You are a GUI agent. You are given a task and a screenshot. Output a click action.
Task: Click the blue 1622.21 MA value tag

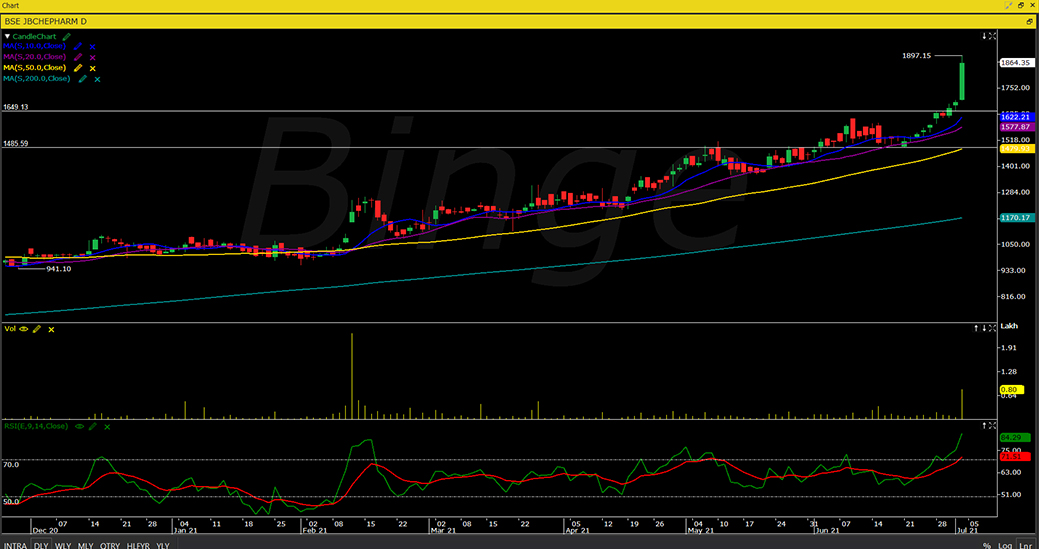click(1016, 117)
